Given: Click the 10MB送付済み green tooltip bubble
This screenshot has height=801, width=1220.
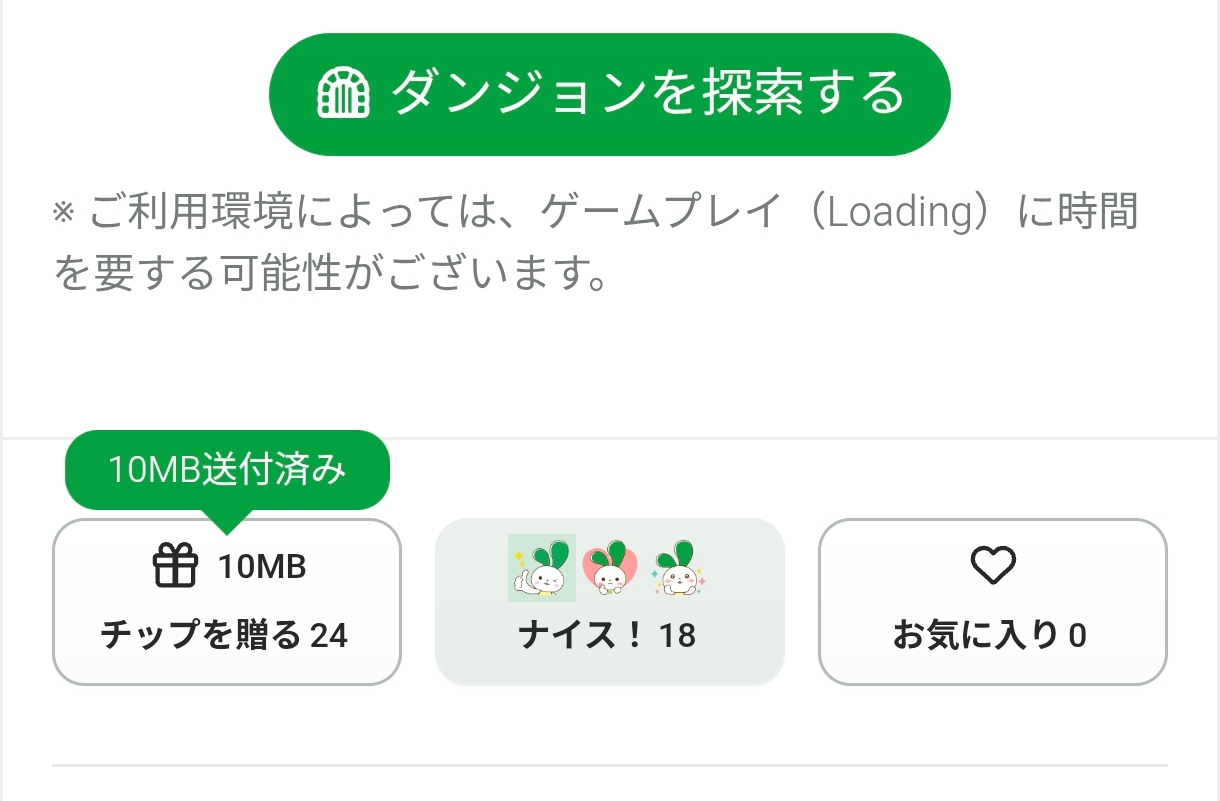Looking at the screenshot, I should [227, 471].
